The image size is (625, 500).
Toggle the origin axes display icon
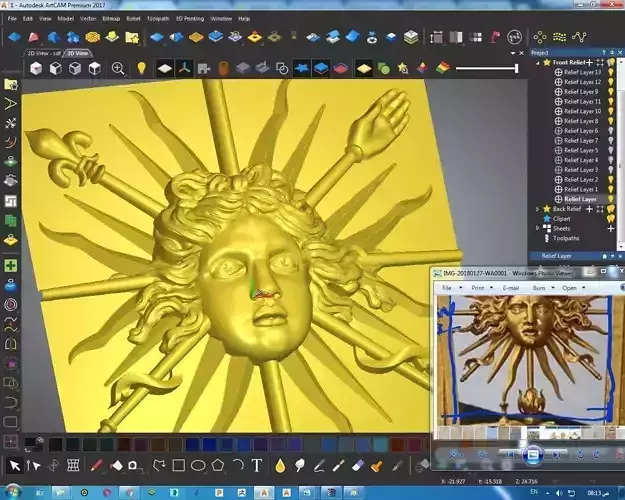pos(184,69)
